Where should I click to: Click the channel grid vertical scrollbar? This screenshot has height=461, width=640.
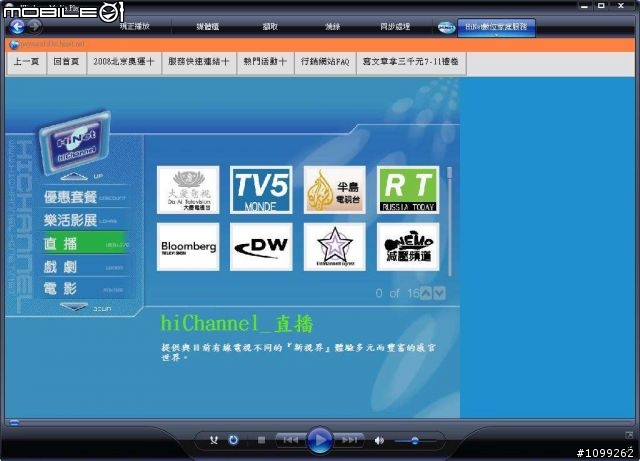450,221
